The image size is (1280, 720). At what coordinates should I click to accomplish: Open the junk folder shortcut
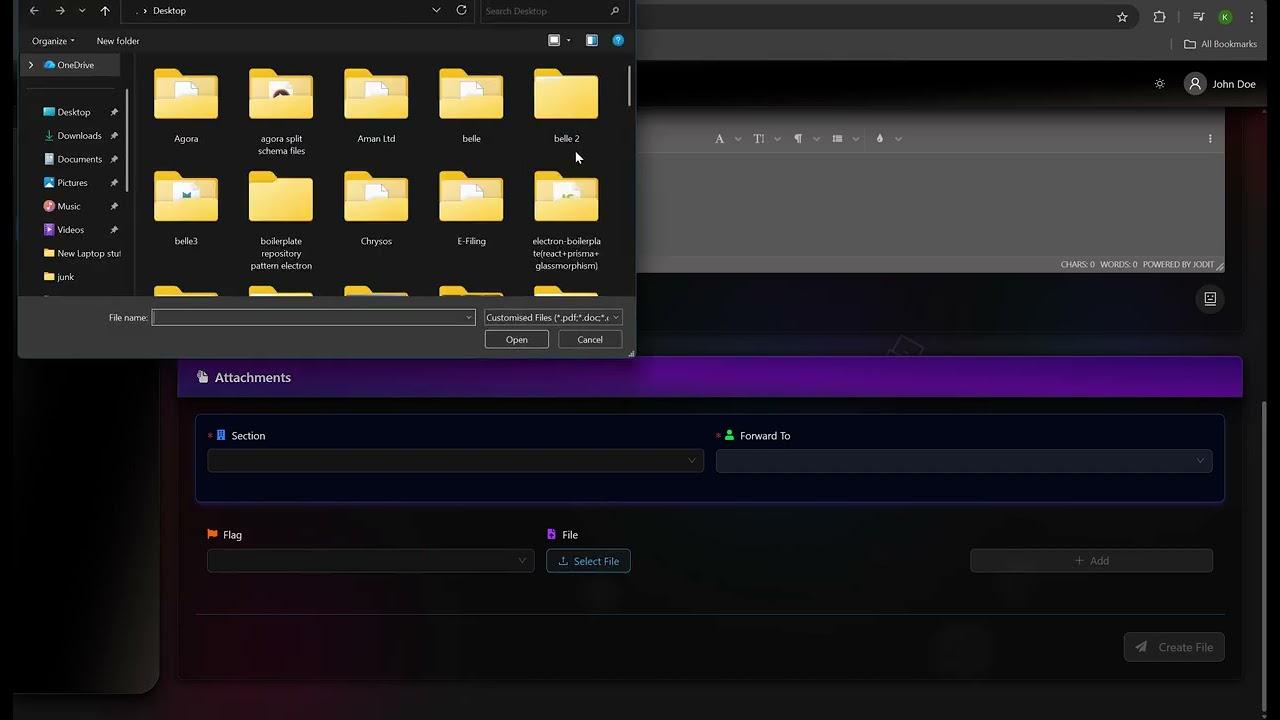(65, 277)
